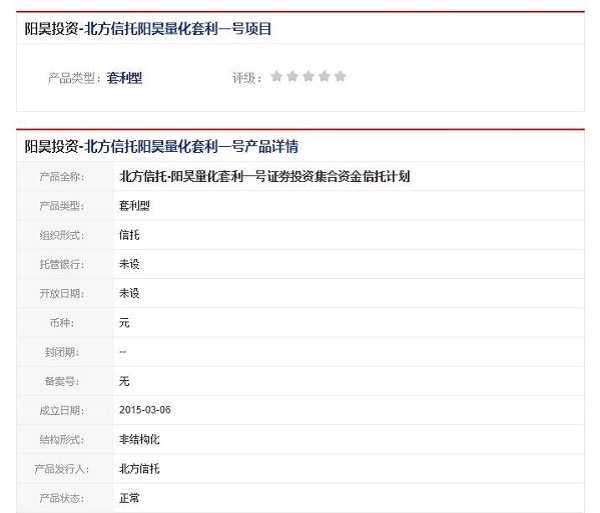Click the 未设 value for 开放日期
The height and width of the screenshot is (513, 600).
(x=129, y=293)
